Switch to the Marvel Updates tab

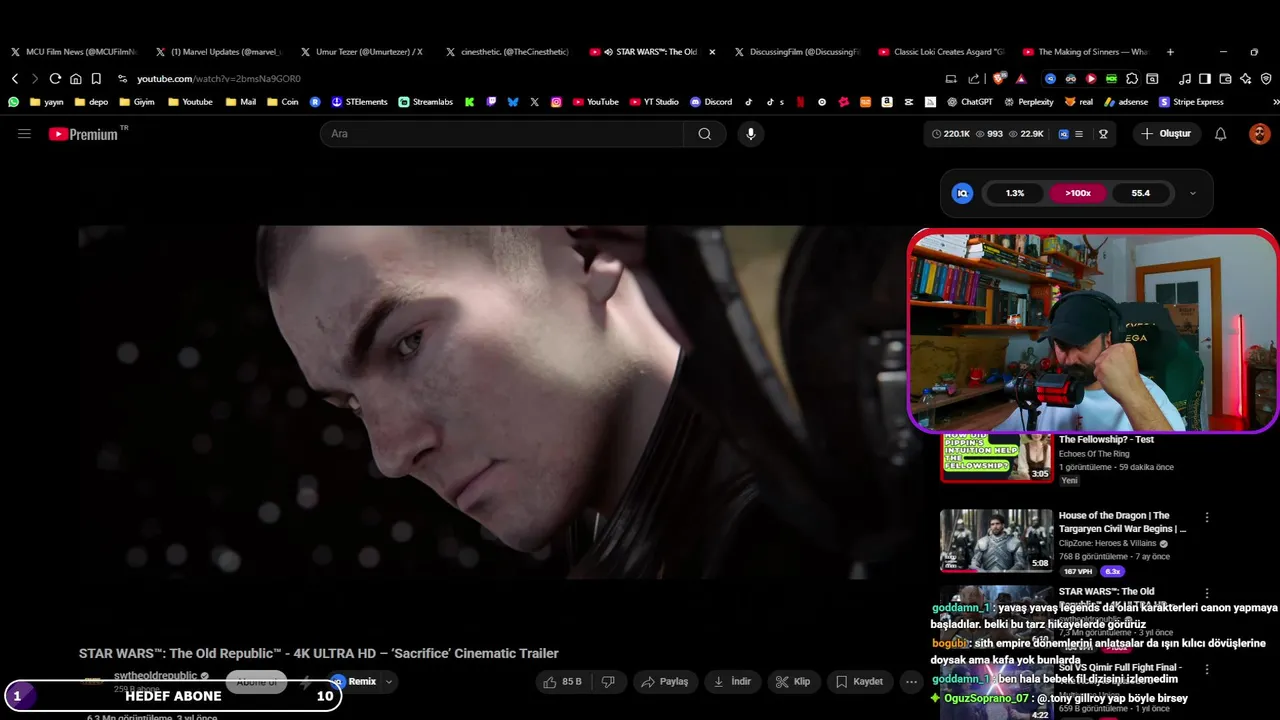click(x=219, y=51)
